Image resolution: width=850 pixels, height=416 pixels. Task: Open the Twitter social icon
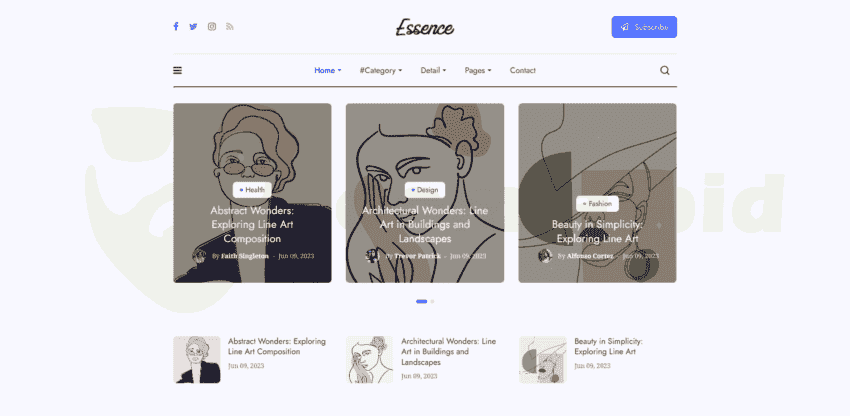point(193,27)
